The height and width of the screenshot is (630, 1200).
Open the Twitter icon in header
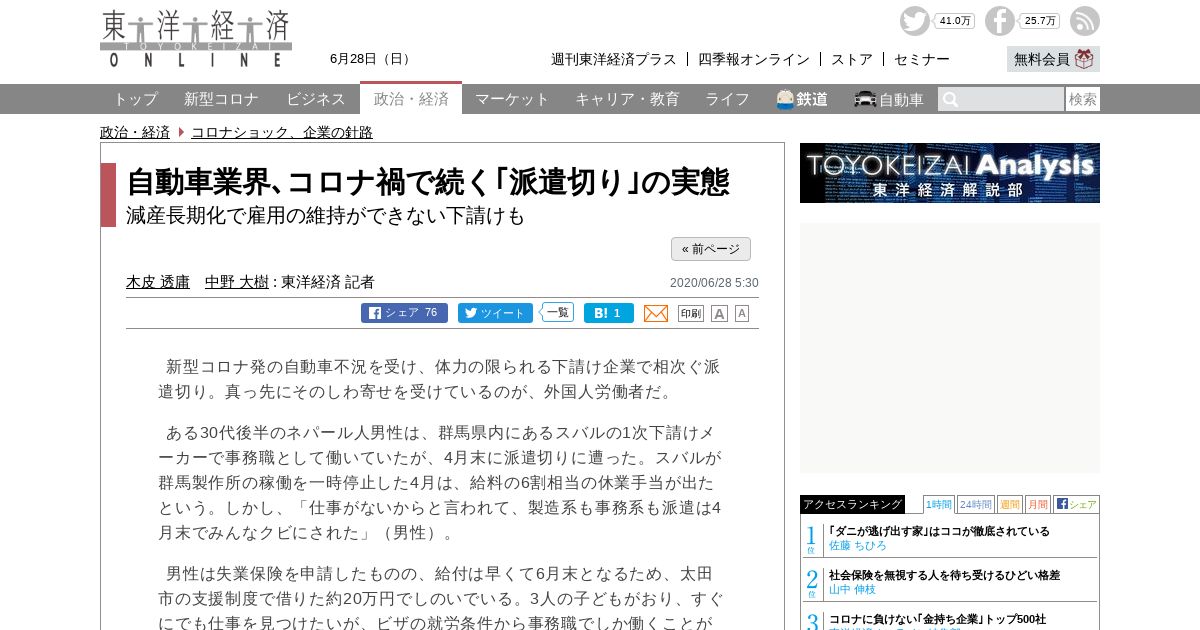[914, 21]
